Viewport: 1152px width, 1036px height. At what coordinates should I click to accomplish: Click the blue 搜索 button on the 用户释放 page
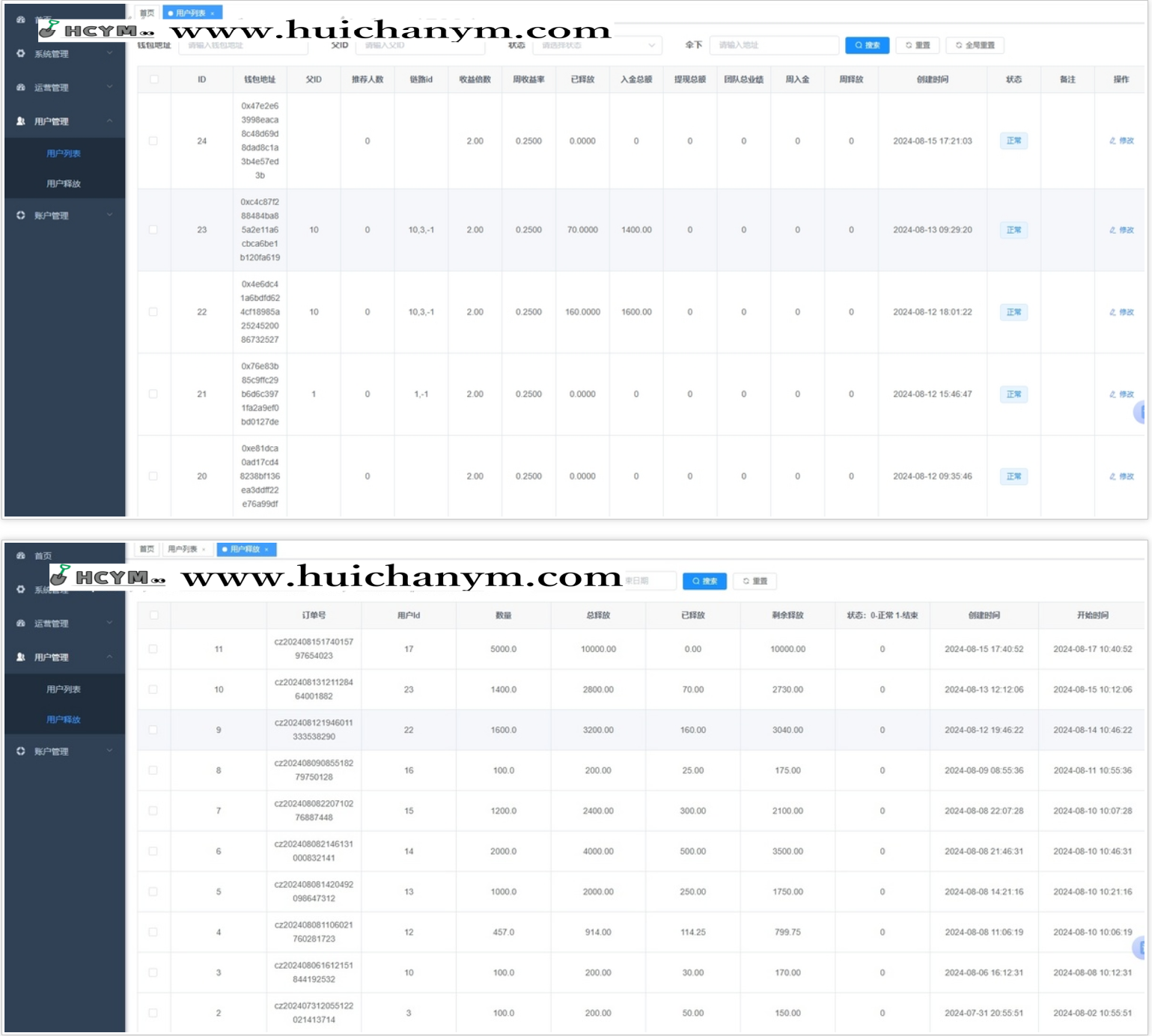point(704,581)
